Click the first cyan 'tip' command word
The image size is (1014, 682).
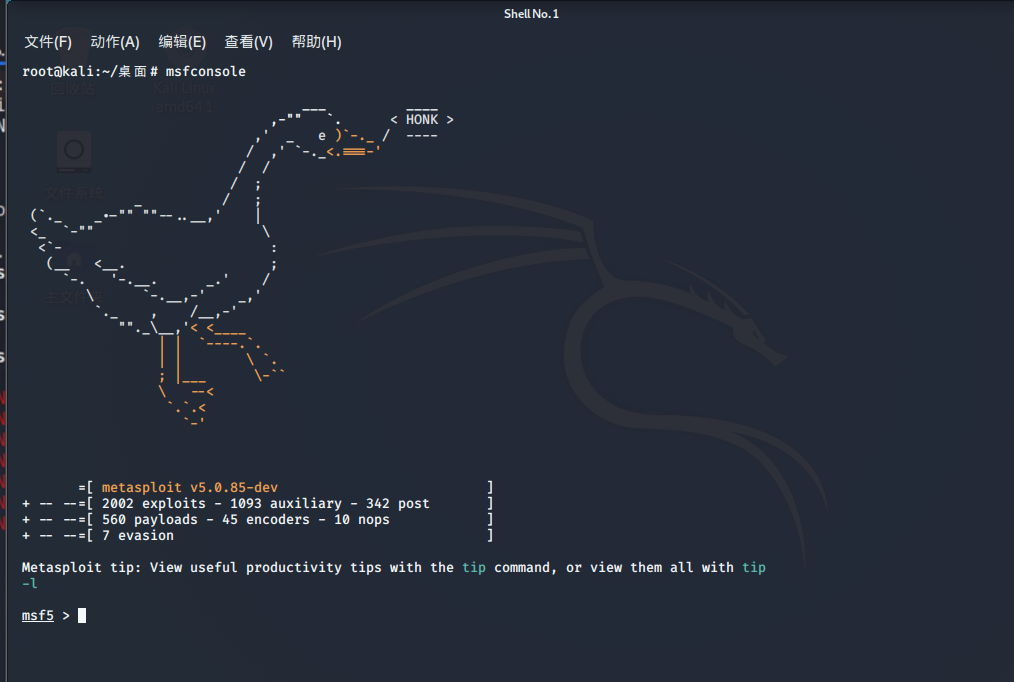tap(474, 568)
